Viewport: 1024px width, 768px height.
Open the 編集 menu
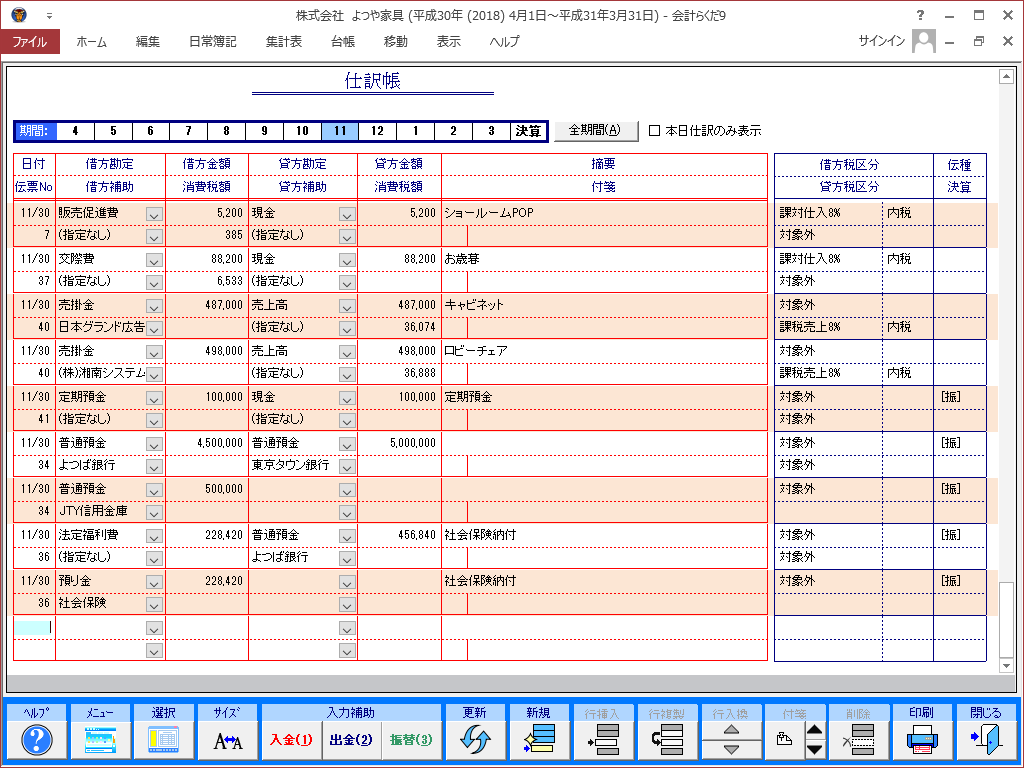(x=148, y=41)
